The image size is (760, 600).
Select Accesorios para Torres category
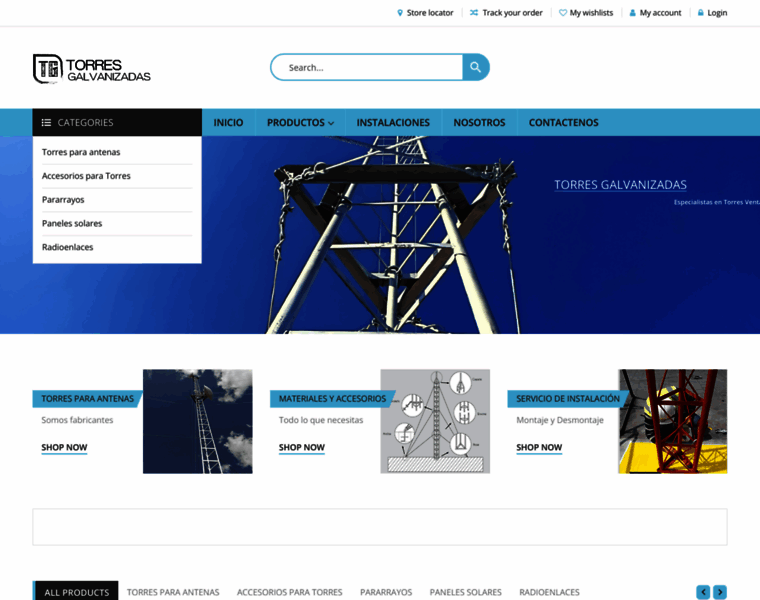pos(86,176)
